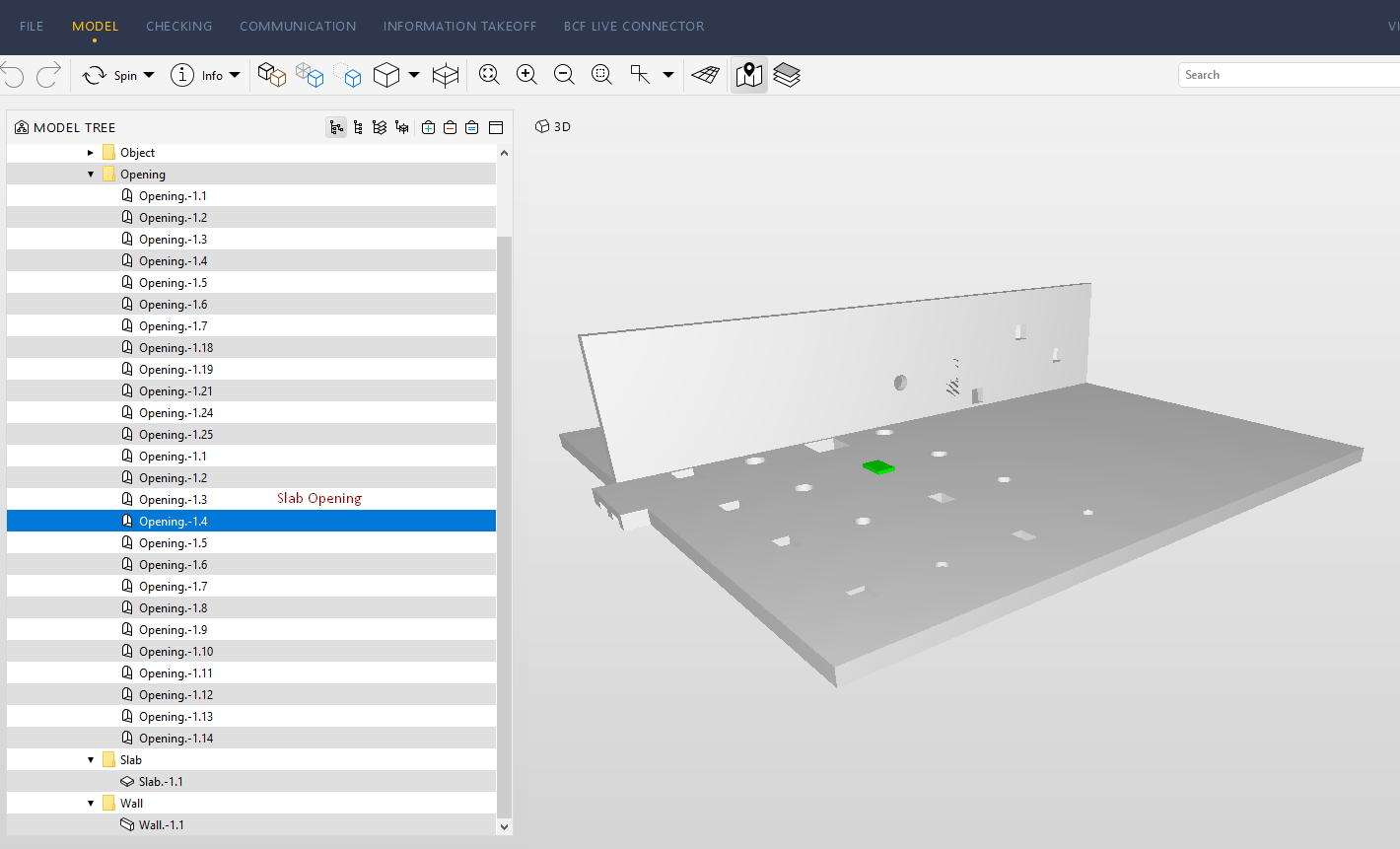Viewport: 1400px width, 849px height.
Task: Select the Zoom In magnifier tool
Action: pyautogui.click(x=526, y=74)
